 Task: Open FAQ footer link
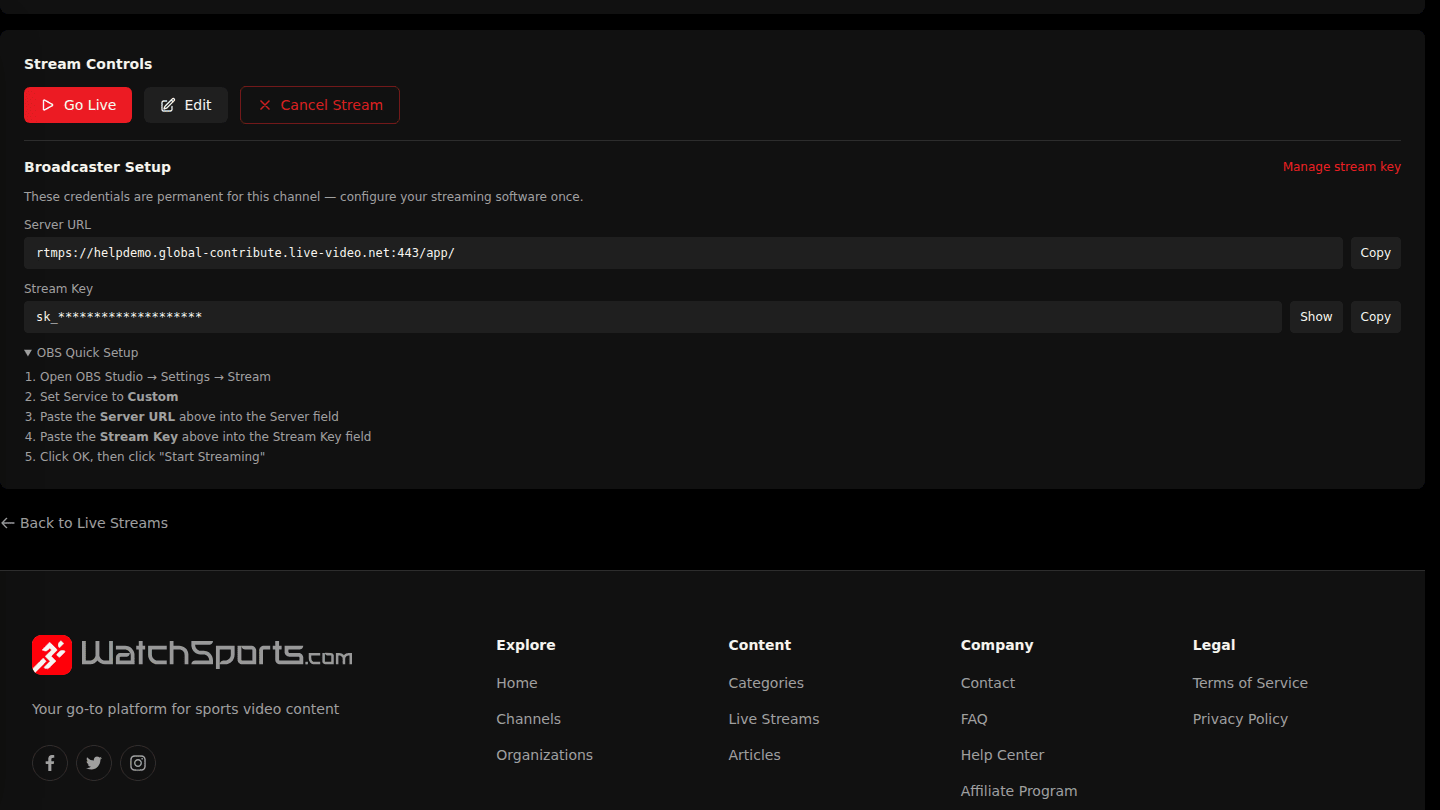coord(974,719)
